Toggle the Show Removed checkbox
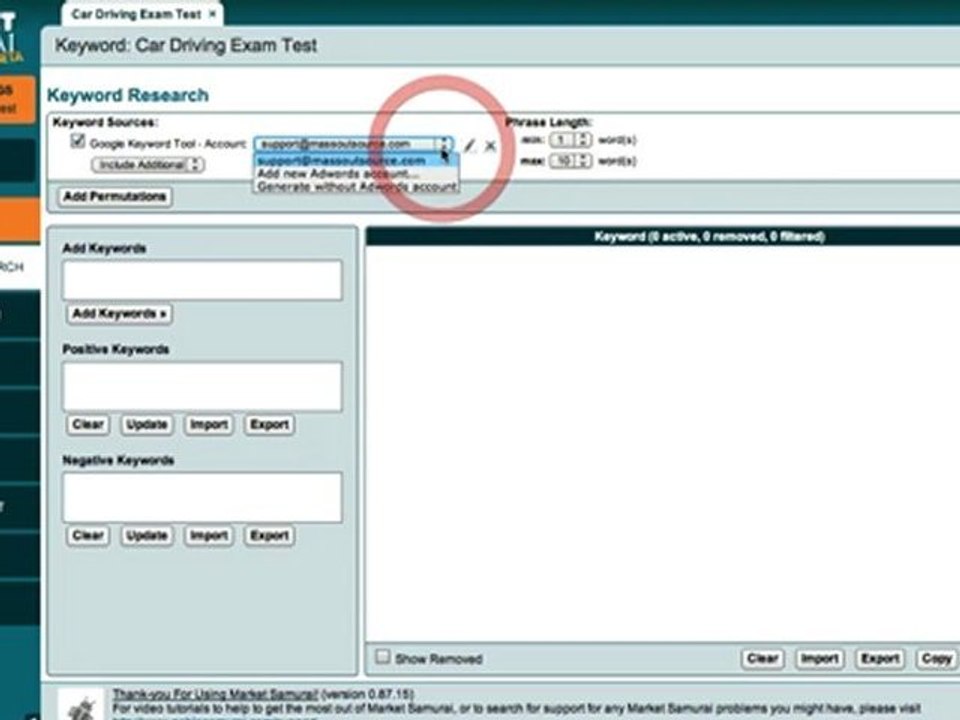 coord(383,657)
